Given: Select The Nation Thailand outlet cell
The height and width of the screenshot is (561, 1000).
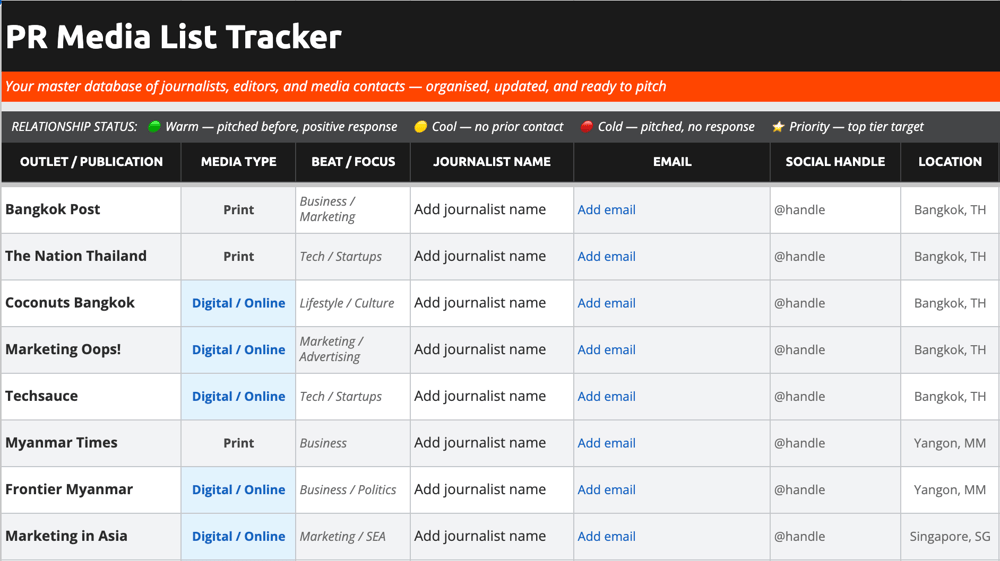Looking at the screenshot, I should click(91, 256).
